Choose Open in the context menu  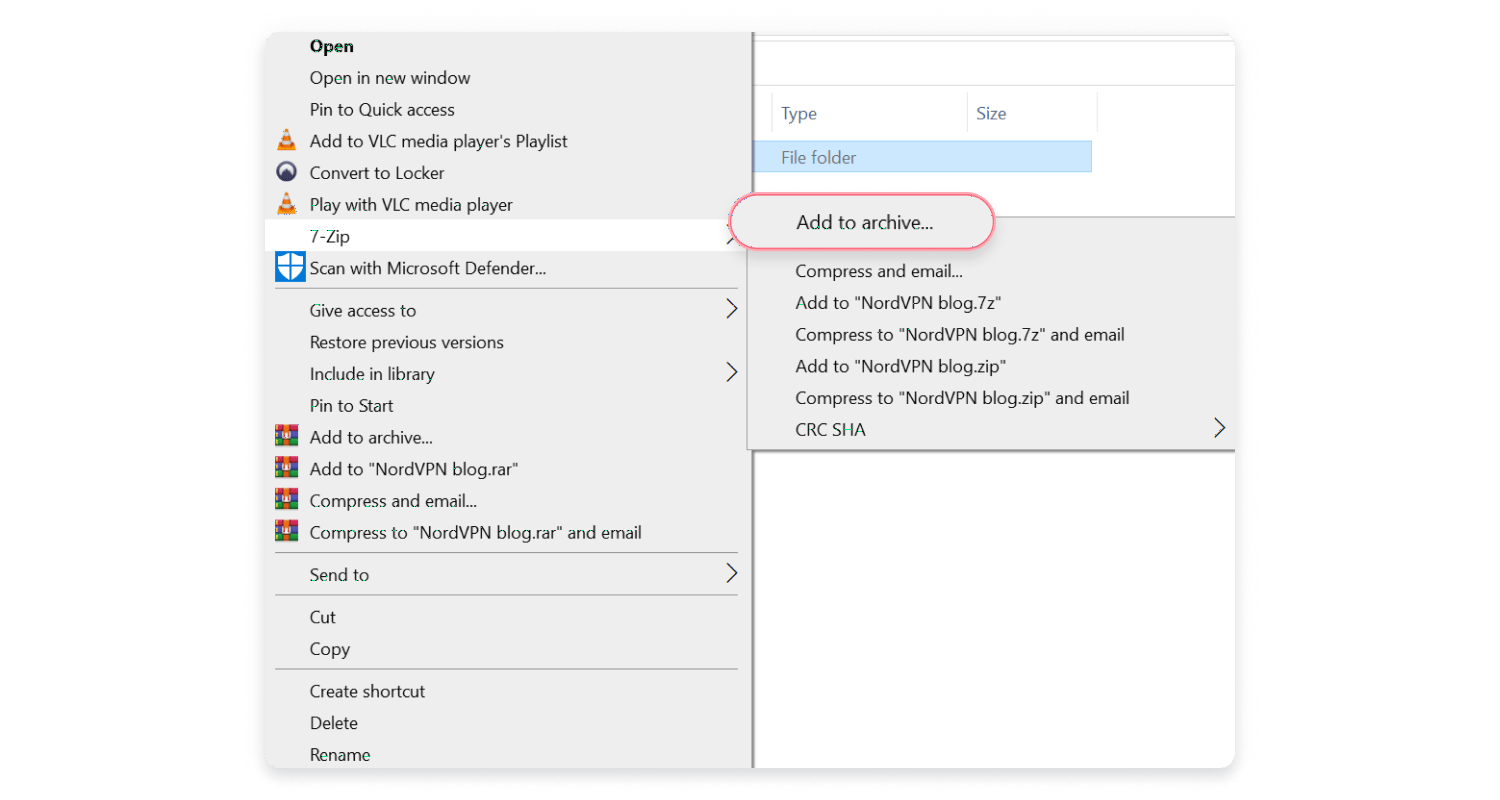(331, 46)
